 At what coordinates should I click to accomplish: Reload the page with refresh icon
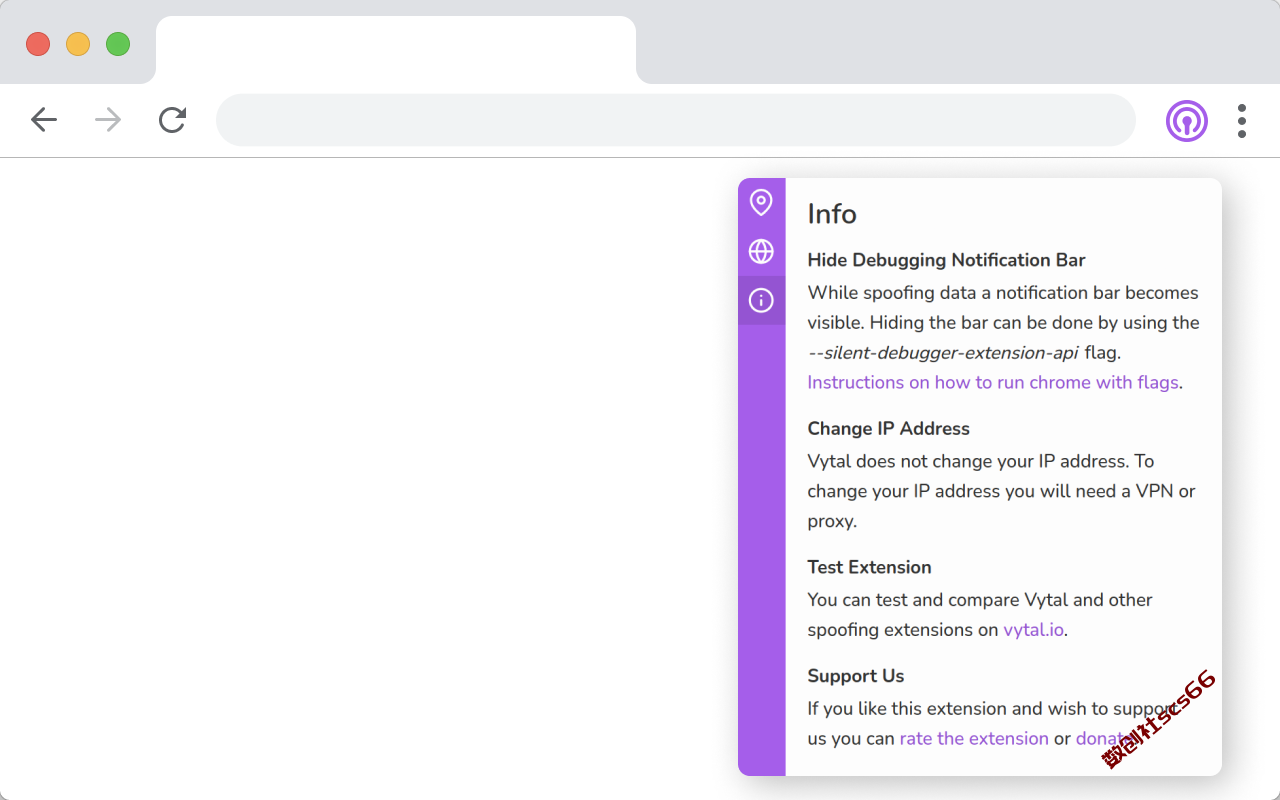173,120
